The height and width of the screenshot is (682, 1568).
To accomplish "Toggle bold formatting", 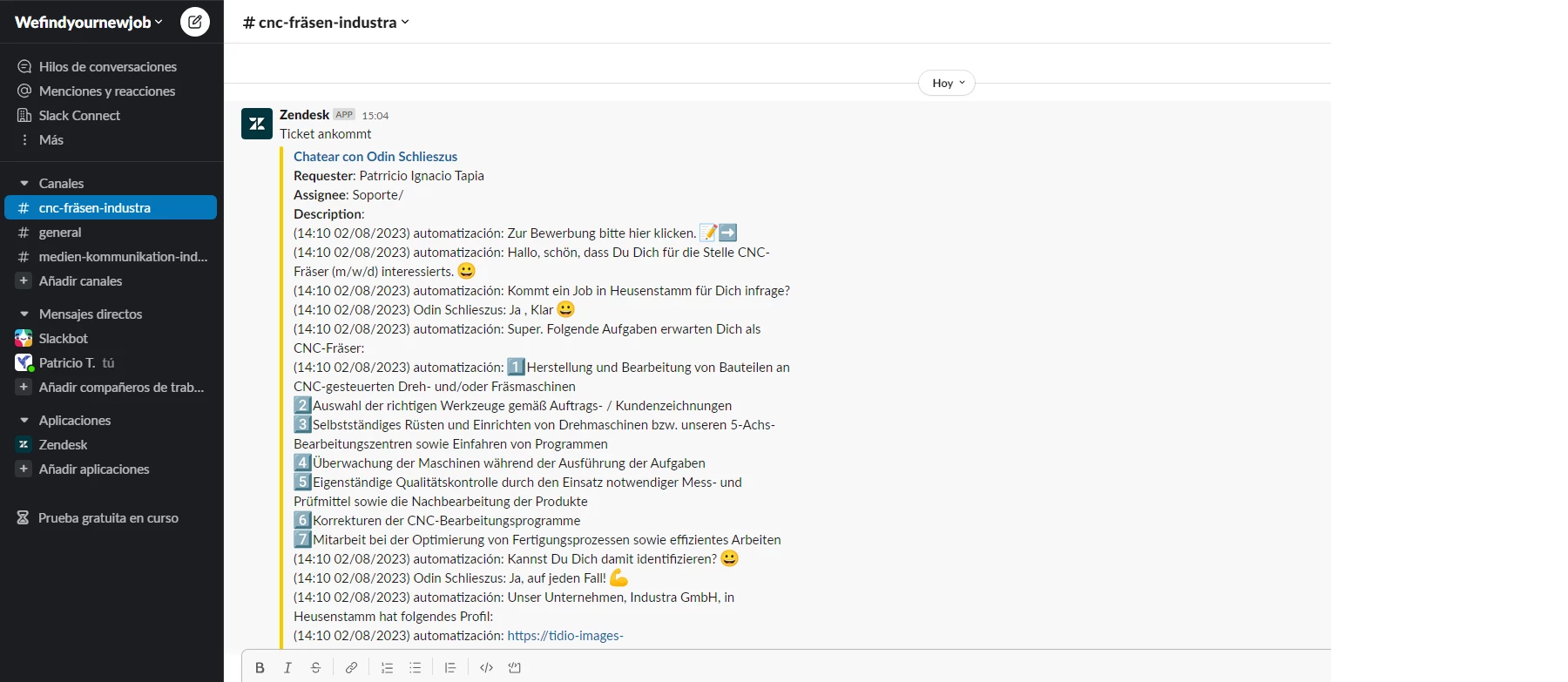I will coord(260,667).
